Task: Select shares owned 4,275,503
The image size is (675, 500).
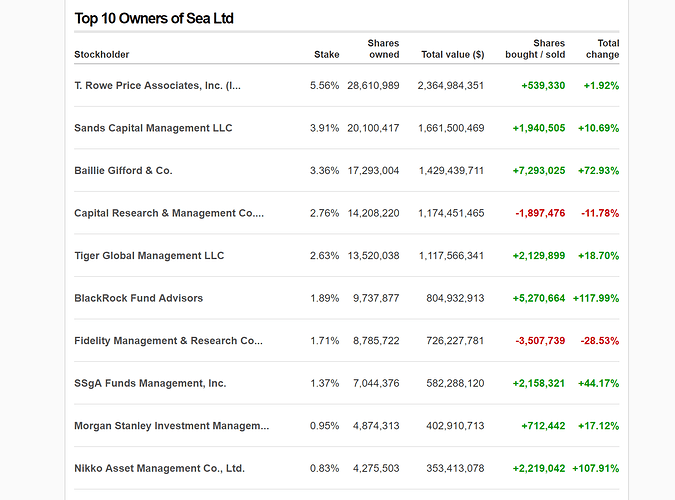Action: tap(376, 469)
